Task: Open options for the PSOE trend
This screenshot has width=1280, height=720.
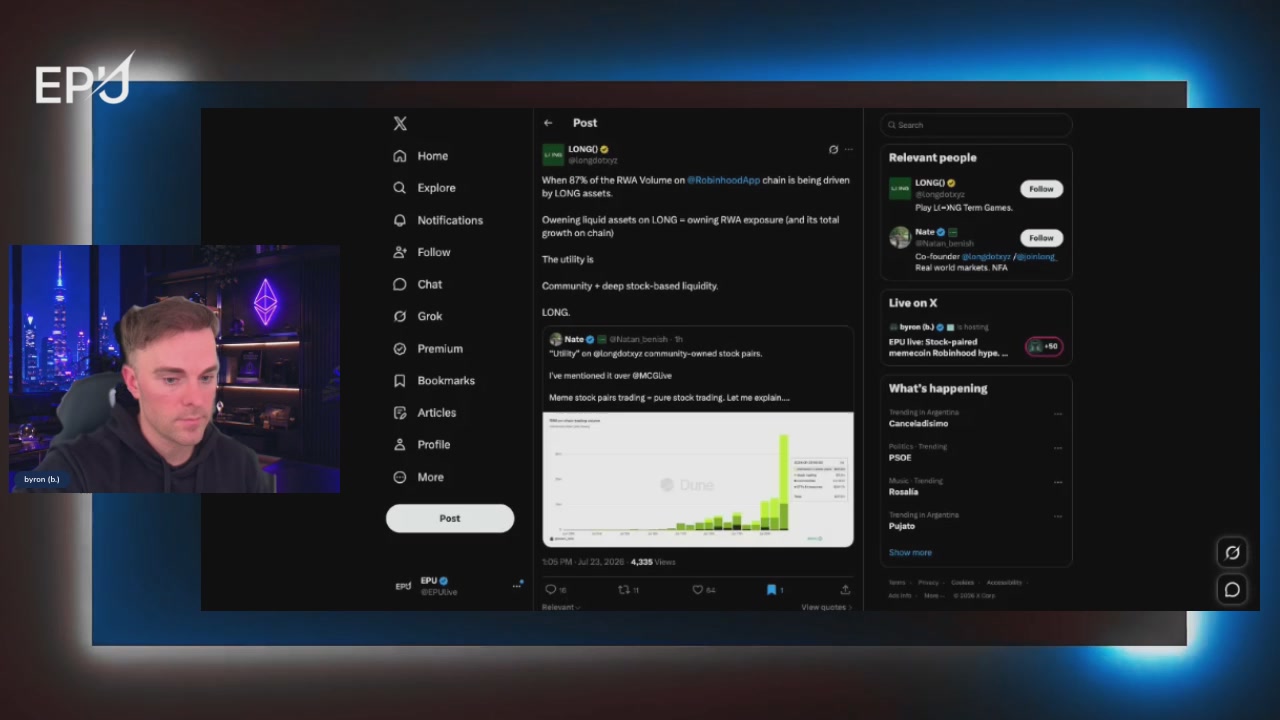Action: [1058, 448]
